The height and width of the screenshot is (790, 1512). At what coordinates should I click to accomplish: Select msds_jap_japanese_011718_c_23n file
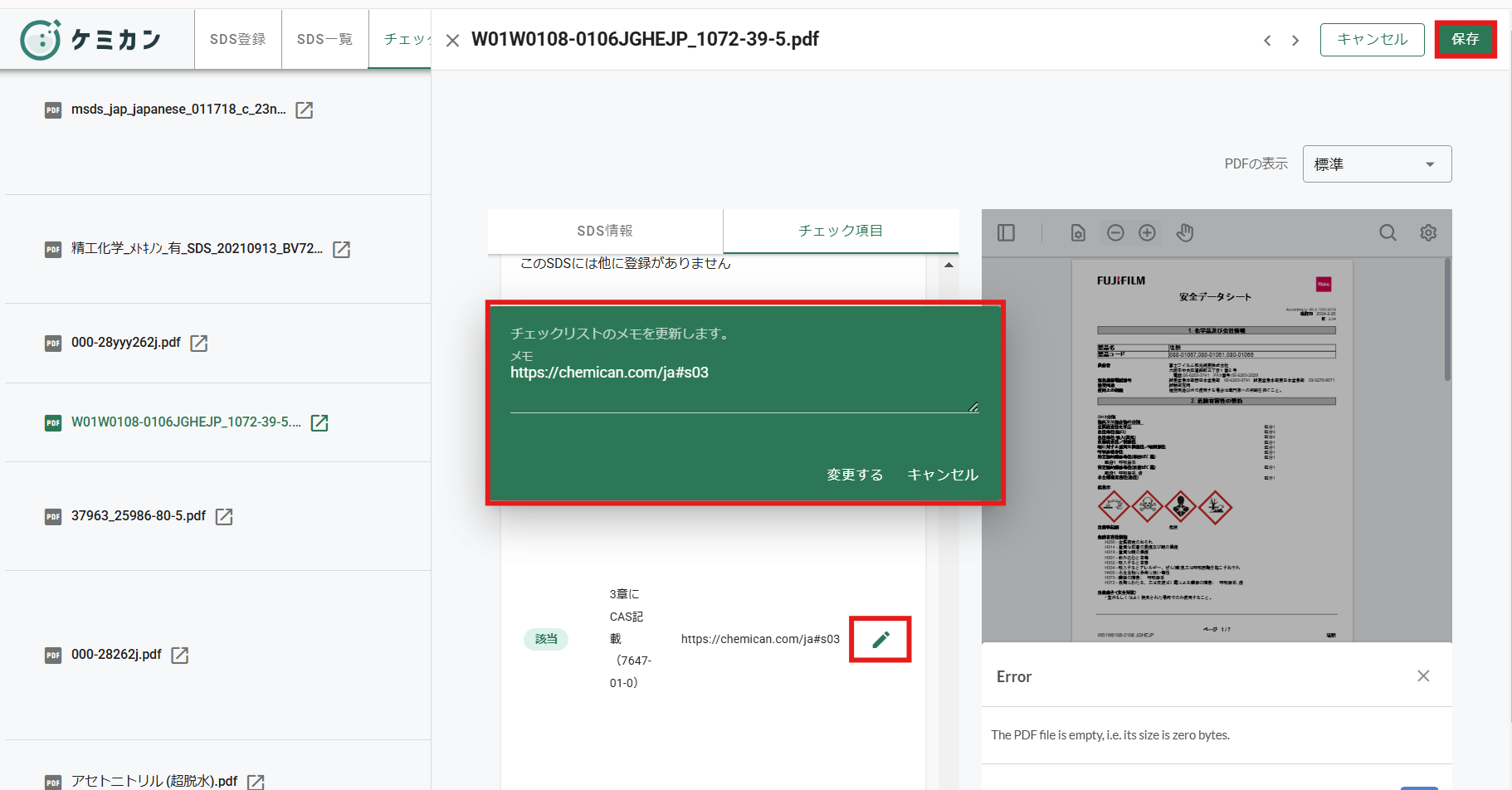pyautogui.click(x=178, y=110)
